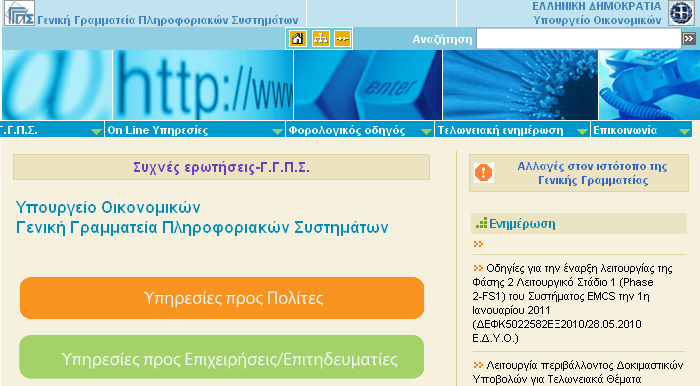Screen dimensions: 700x386
Task: Click the ΓΓΠΣ logo at top left
Action: tap(19, 13)
